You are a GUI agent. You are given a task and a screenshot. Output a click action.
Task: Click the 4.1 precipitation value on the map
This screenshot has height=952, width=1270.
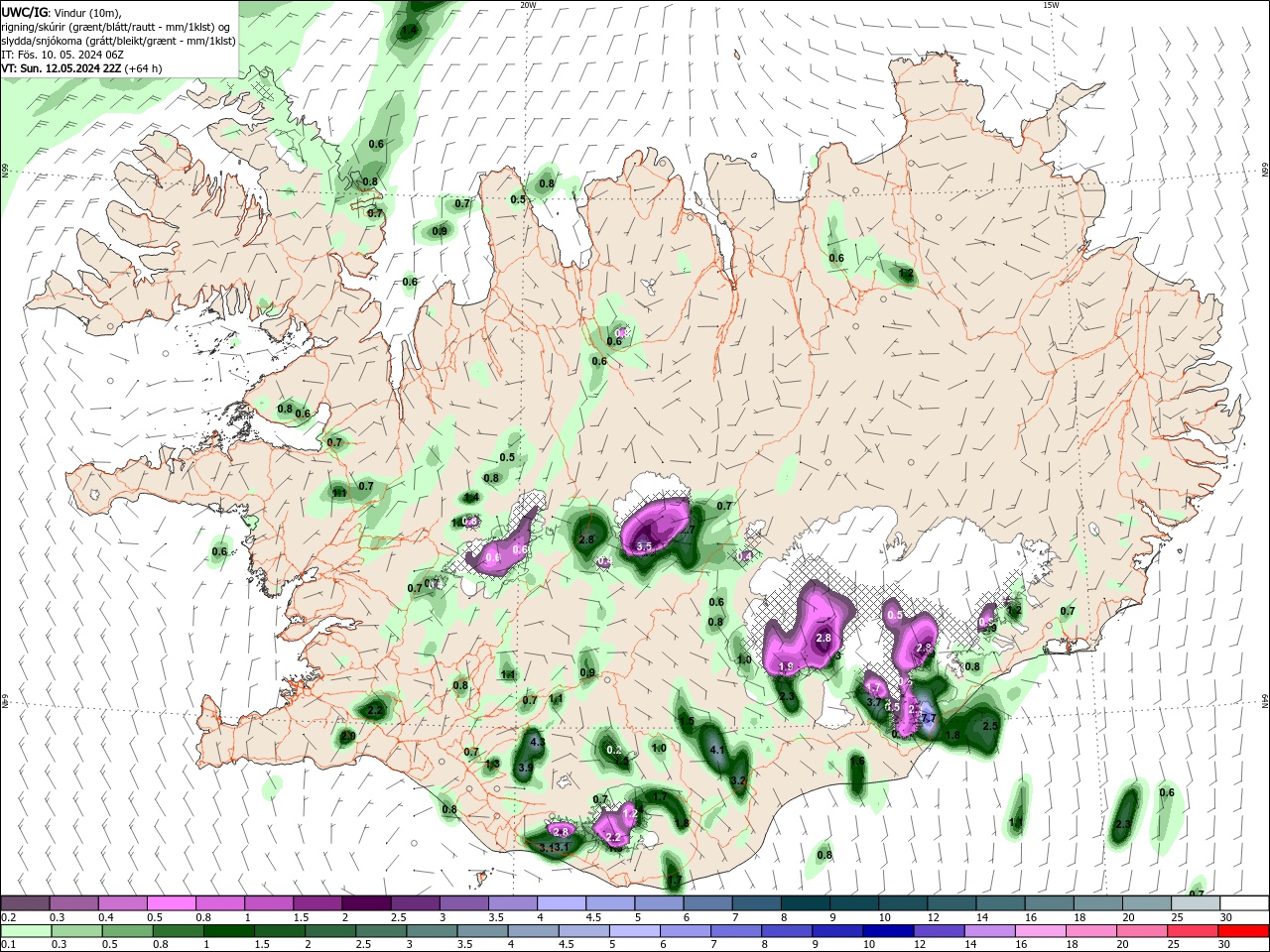click(x=717, y=751)
